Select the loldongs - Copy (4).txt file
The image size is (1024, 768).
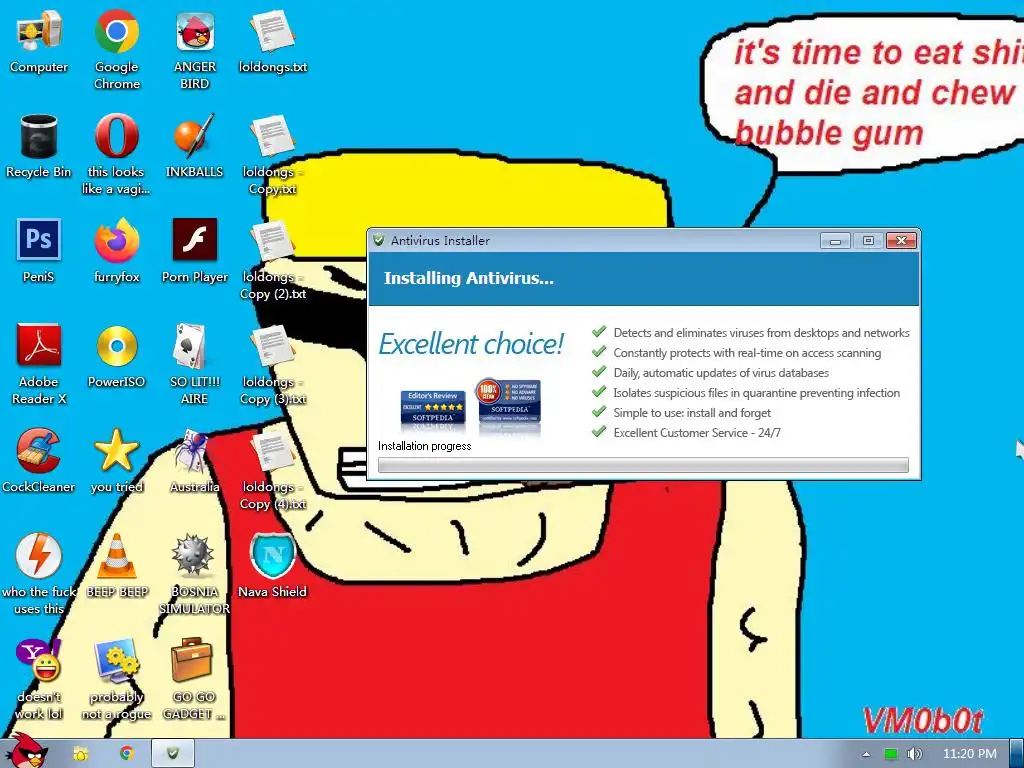[x=272, y=469]
